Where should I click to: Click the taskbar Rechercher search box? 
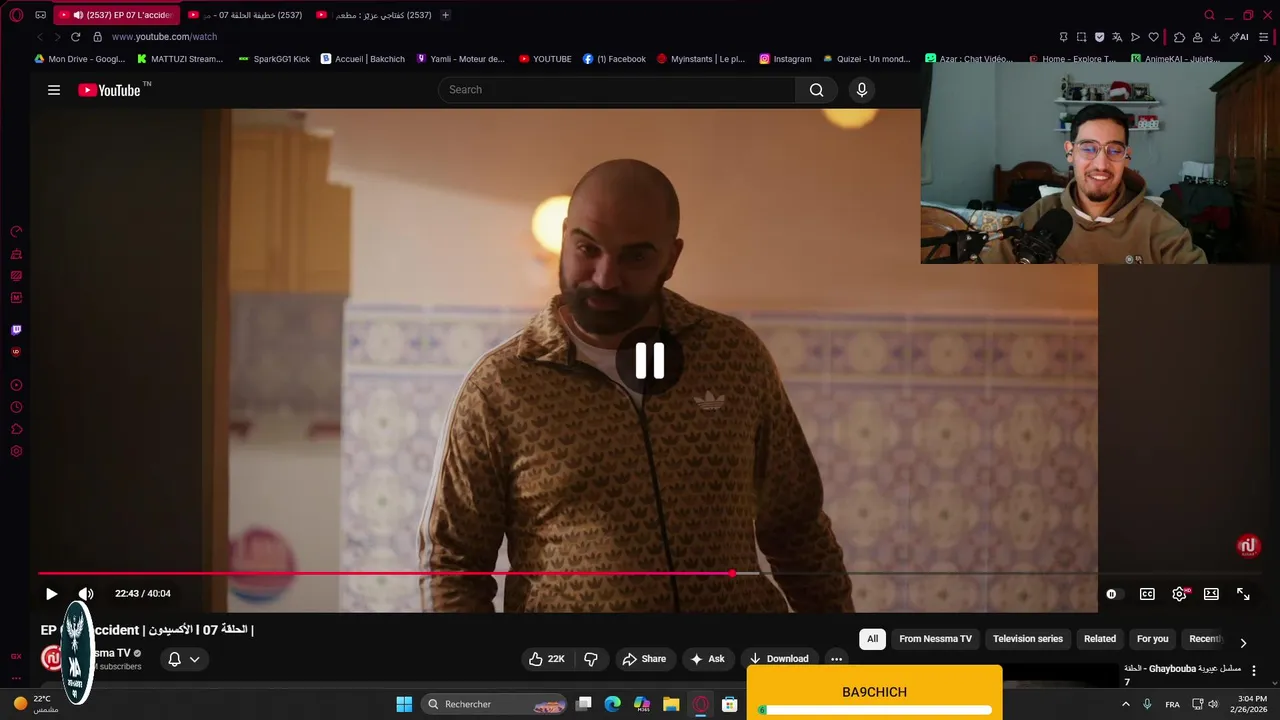[x=494, y=704]
